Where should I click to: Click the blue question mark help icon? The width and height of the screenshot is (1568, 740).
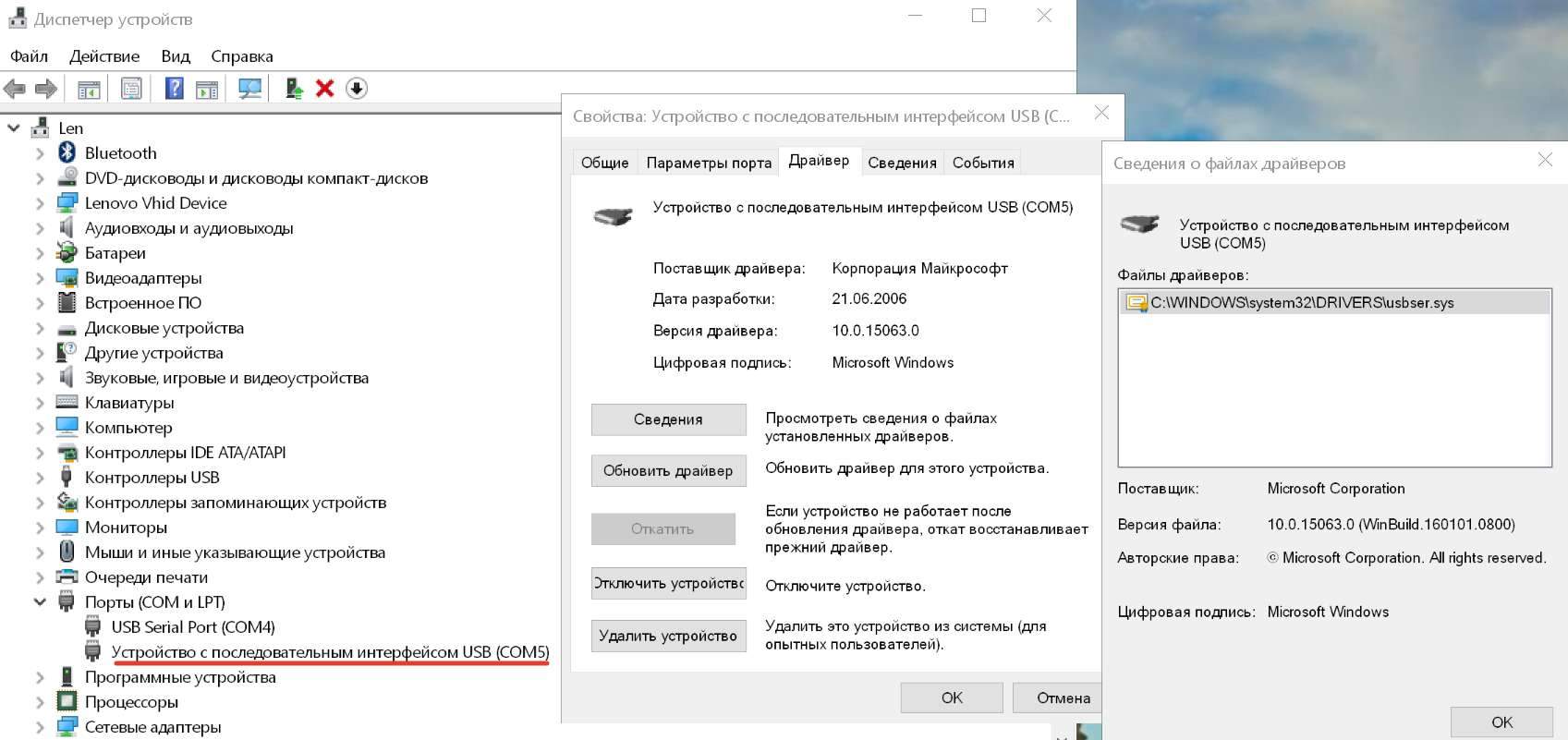[174, 89]
